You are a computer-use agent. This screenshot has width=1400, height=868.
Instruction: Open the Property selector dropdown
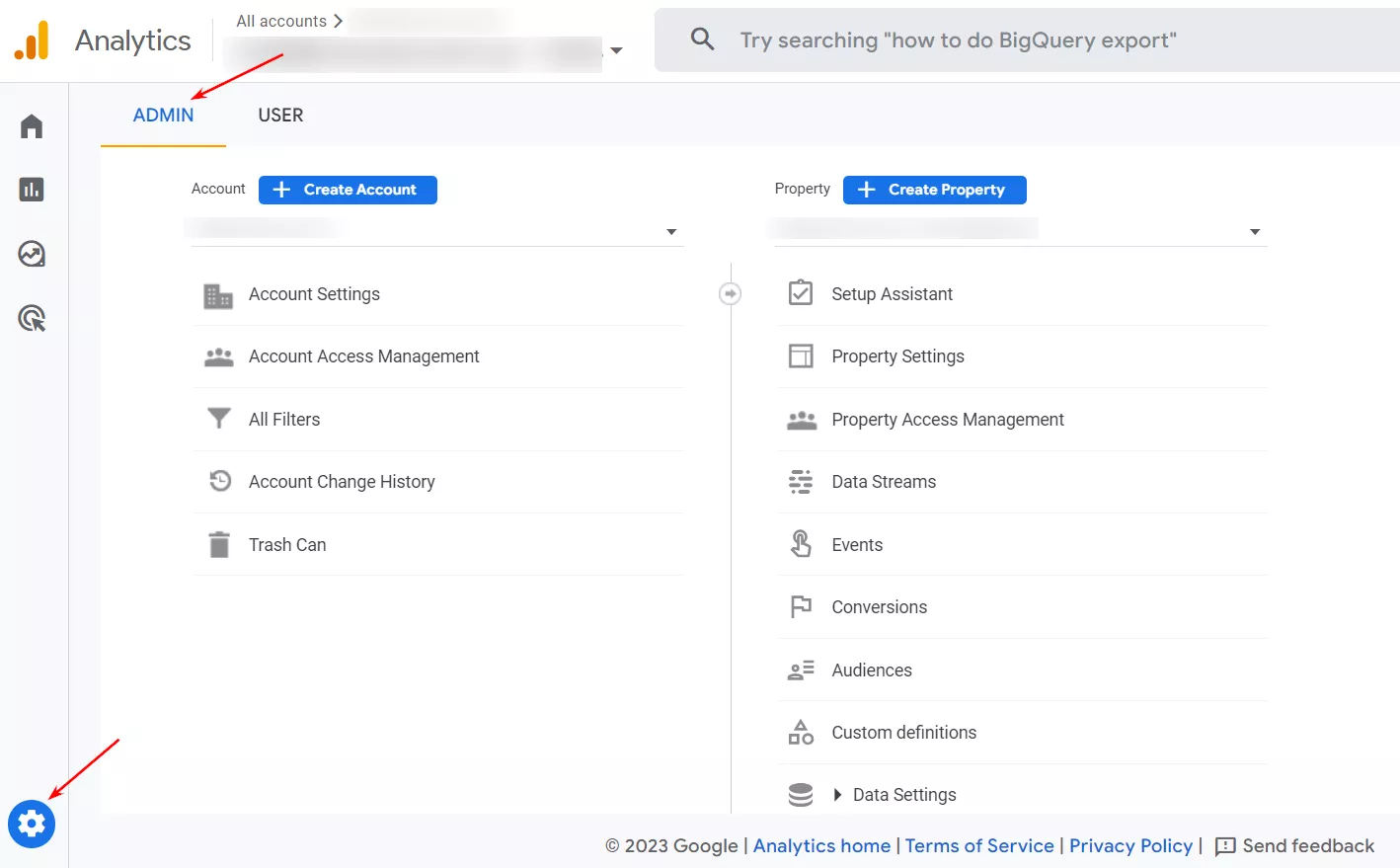[1254, 231]
